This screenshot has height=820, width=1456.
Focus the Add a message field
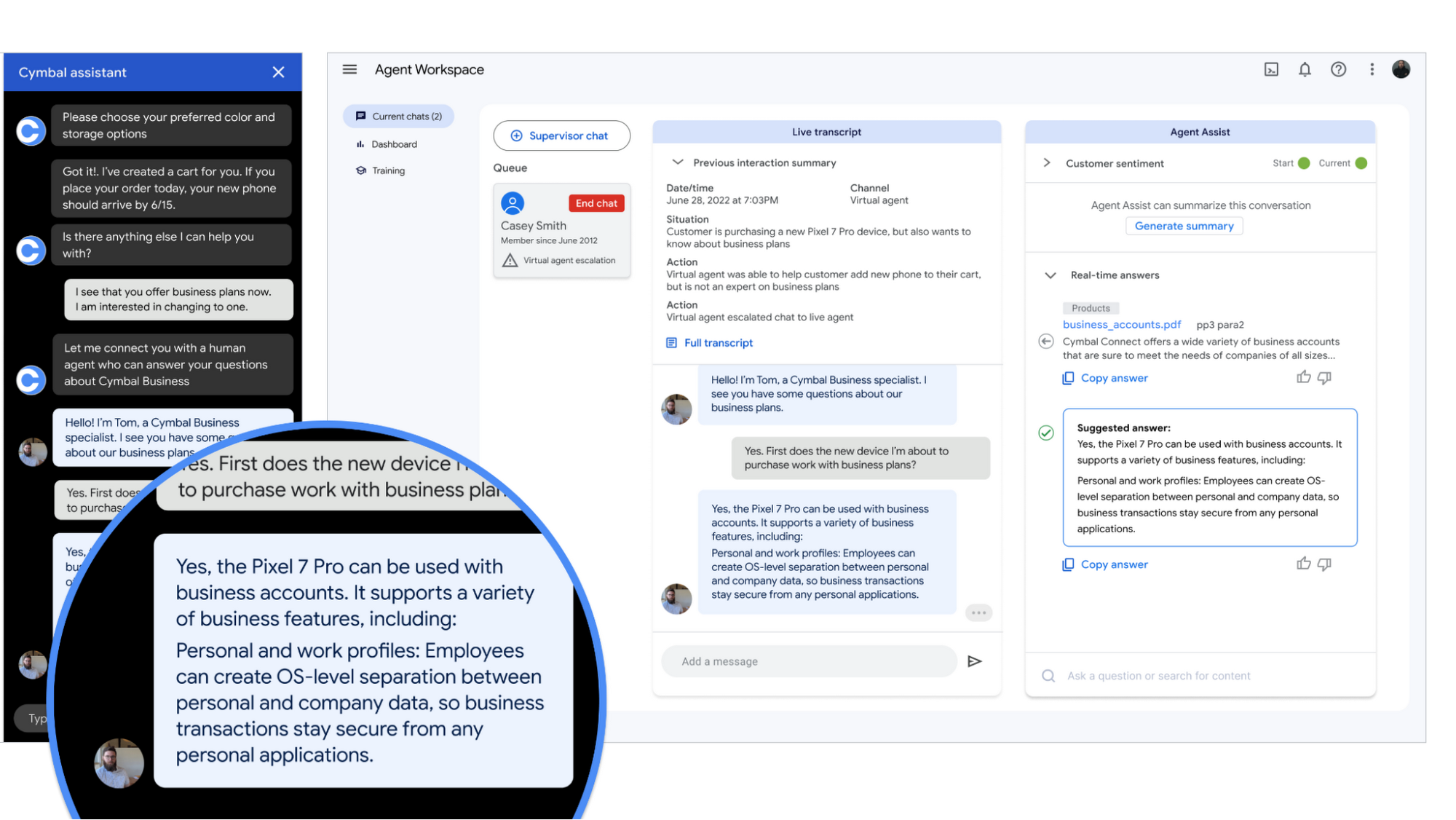click(x=809, y=661)
